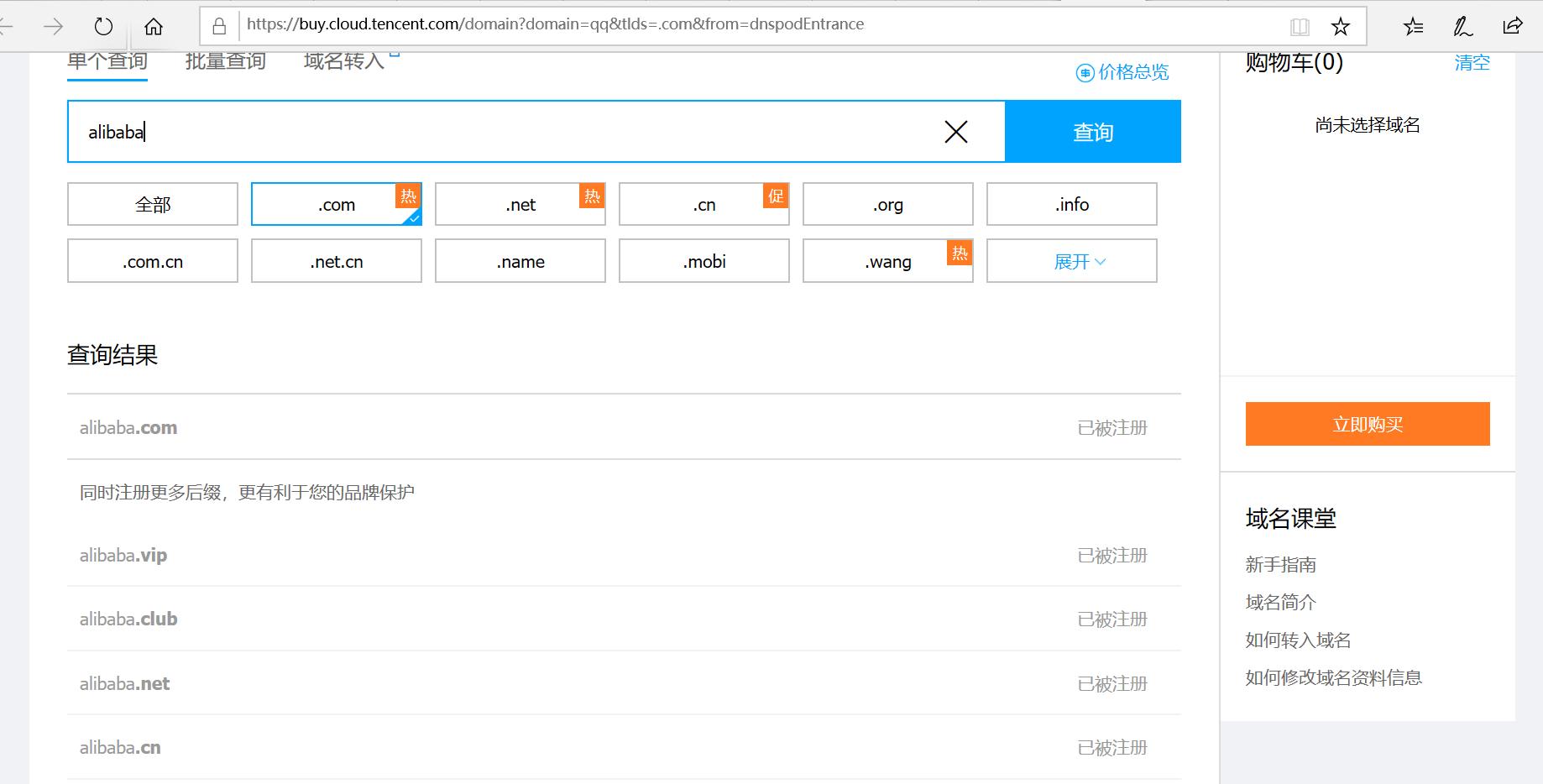Expand more suffixes with 展开
This screenshot has height=784, width=1543.
1072,261
